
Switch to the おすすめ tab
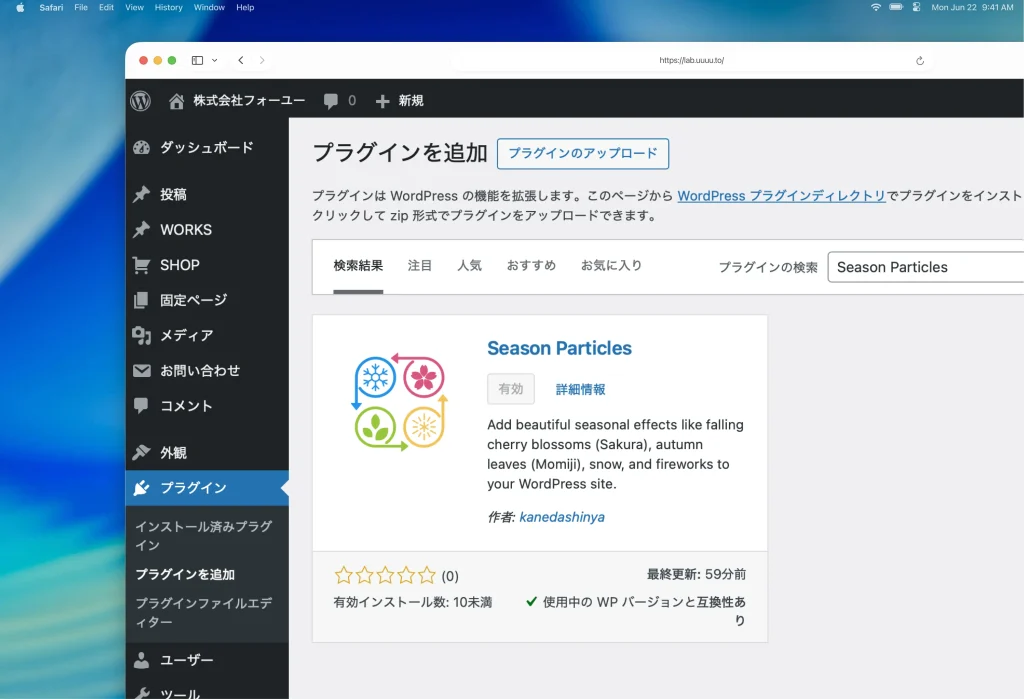531,265
